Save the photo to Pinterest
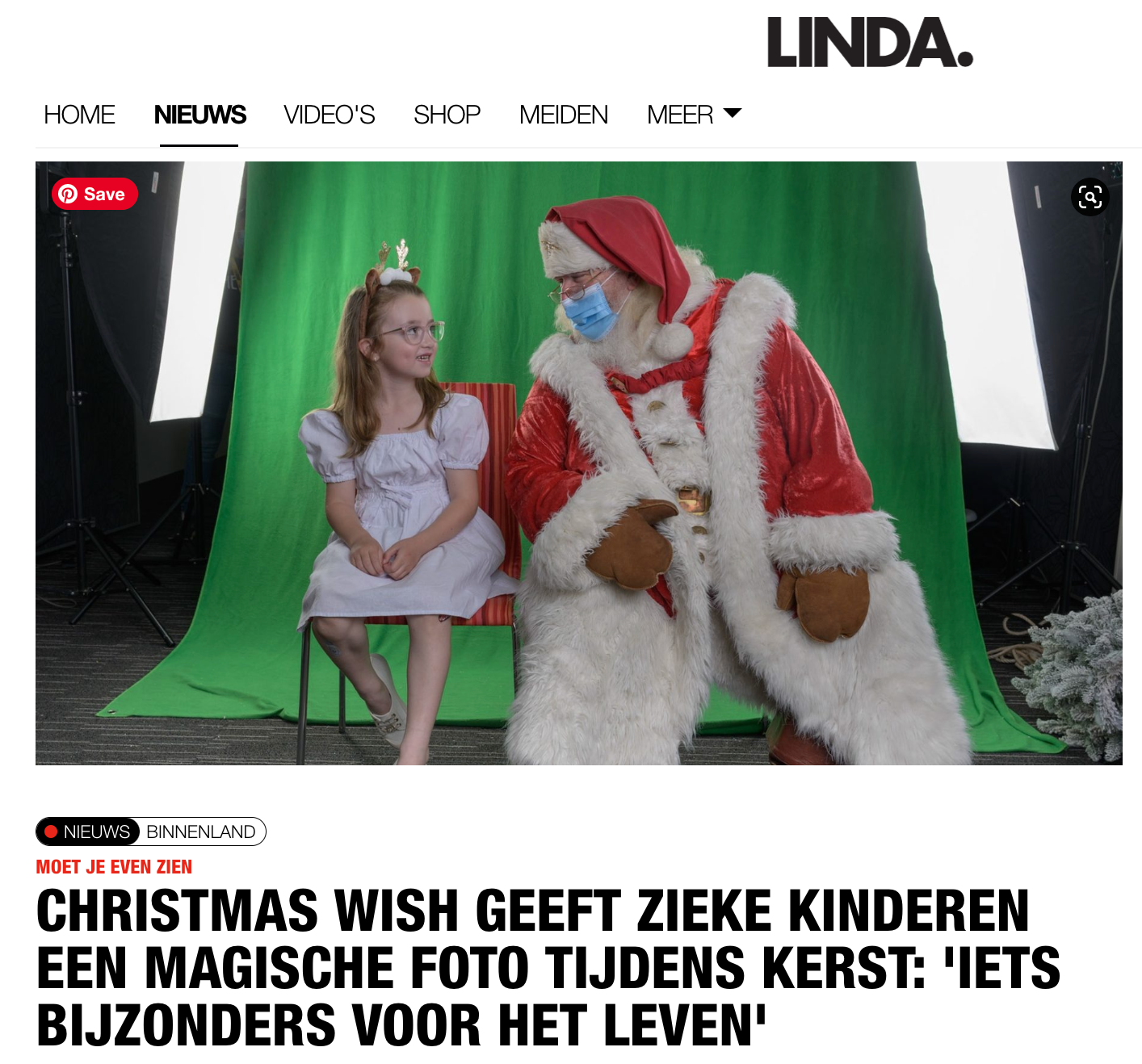 pos(94,194)
